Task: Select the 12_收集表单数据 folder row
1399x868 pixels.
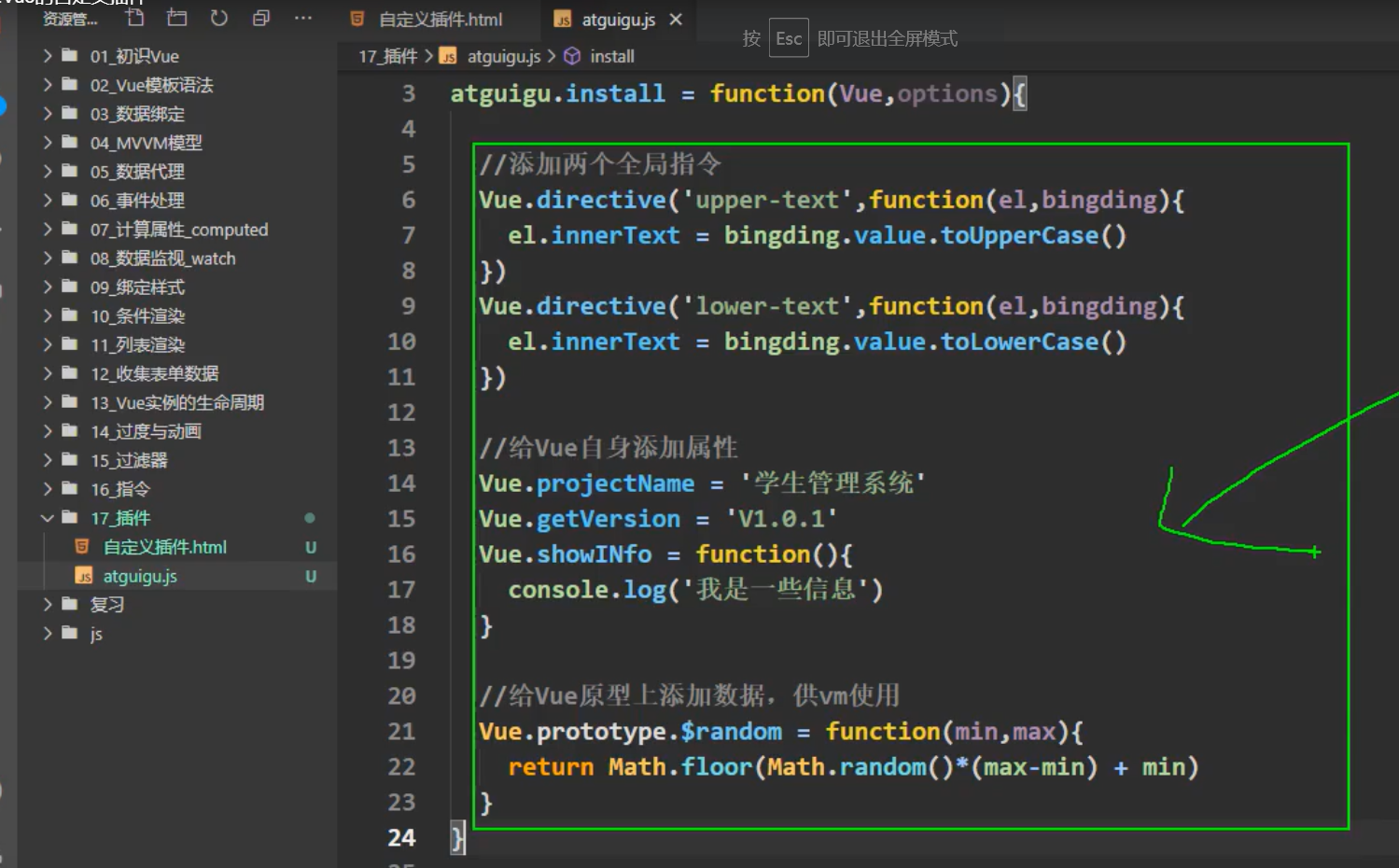Action: click(177, 374)
